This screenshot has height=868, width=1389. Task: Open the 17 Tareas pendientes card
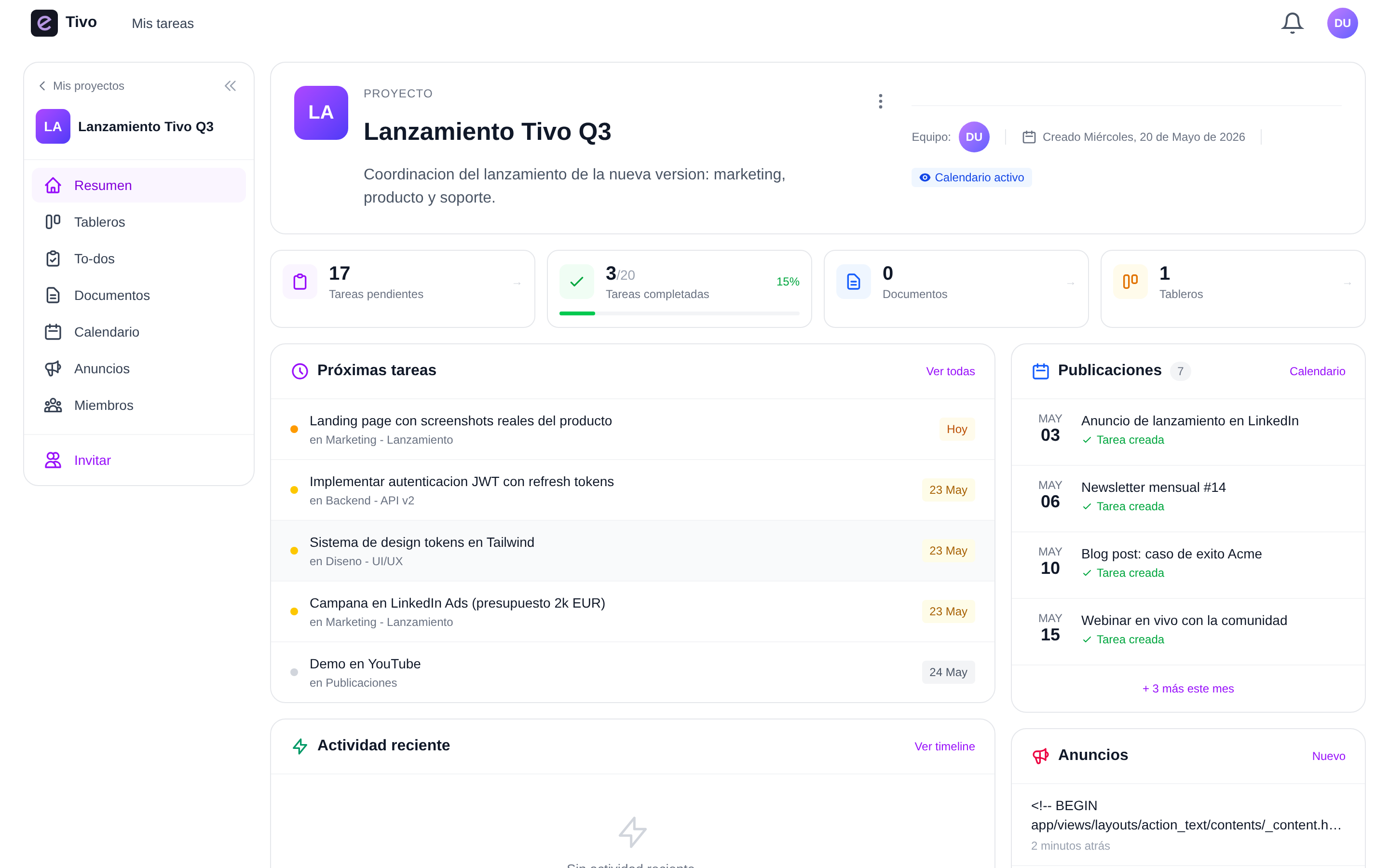[402, 289]
